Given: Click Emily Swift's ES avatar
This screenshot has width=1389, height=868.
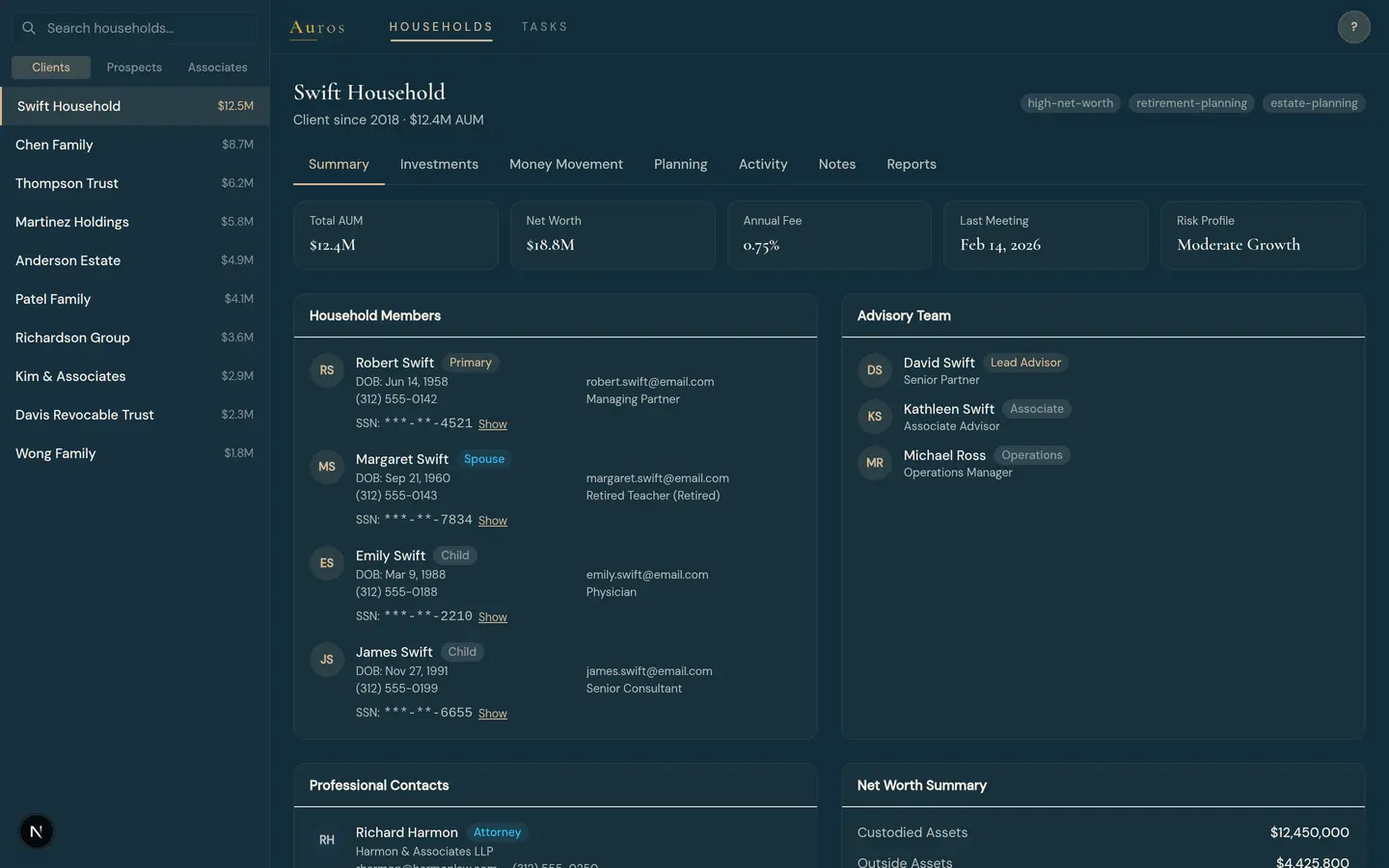Looking at the screenshot, I should point(327,563).
